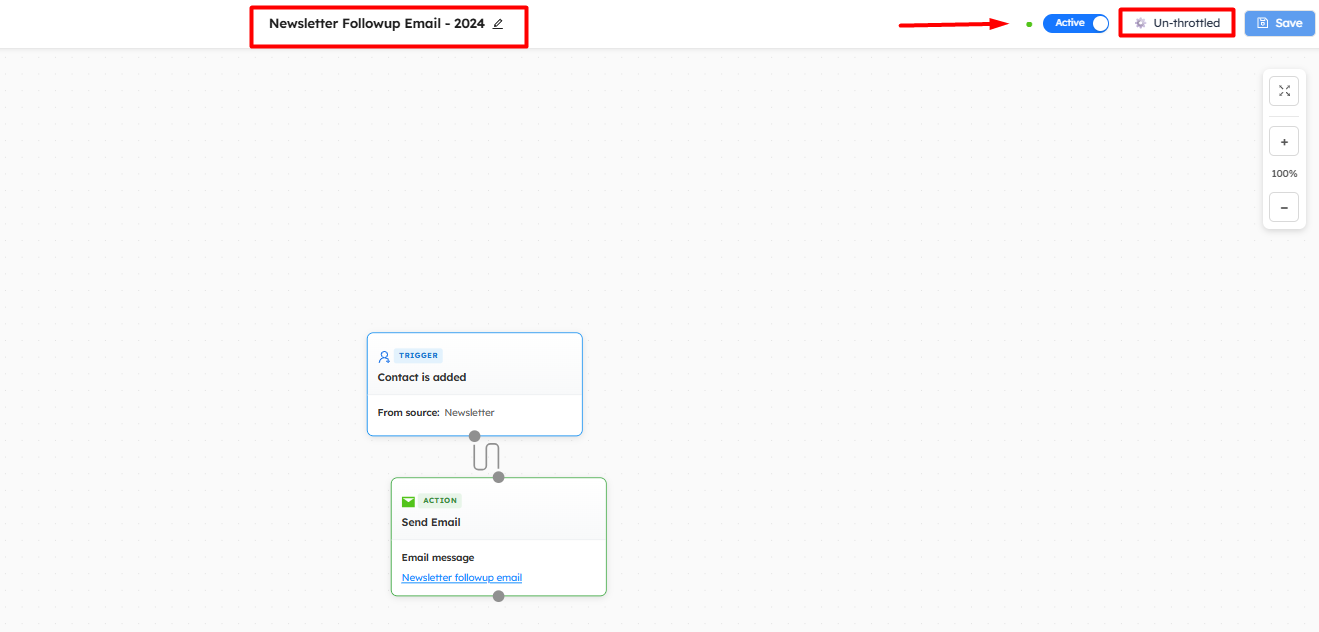
Task: Zoom out with the minus button
Action: (1284, 207)
